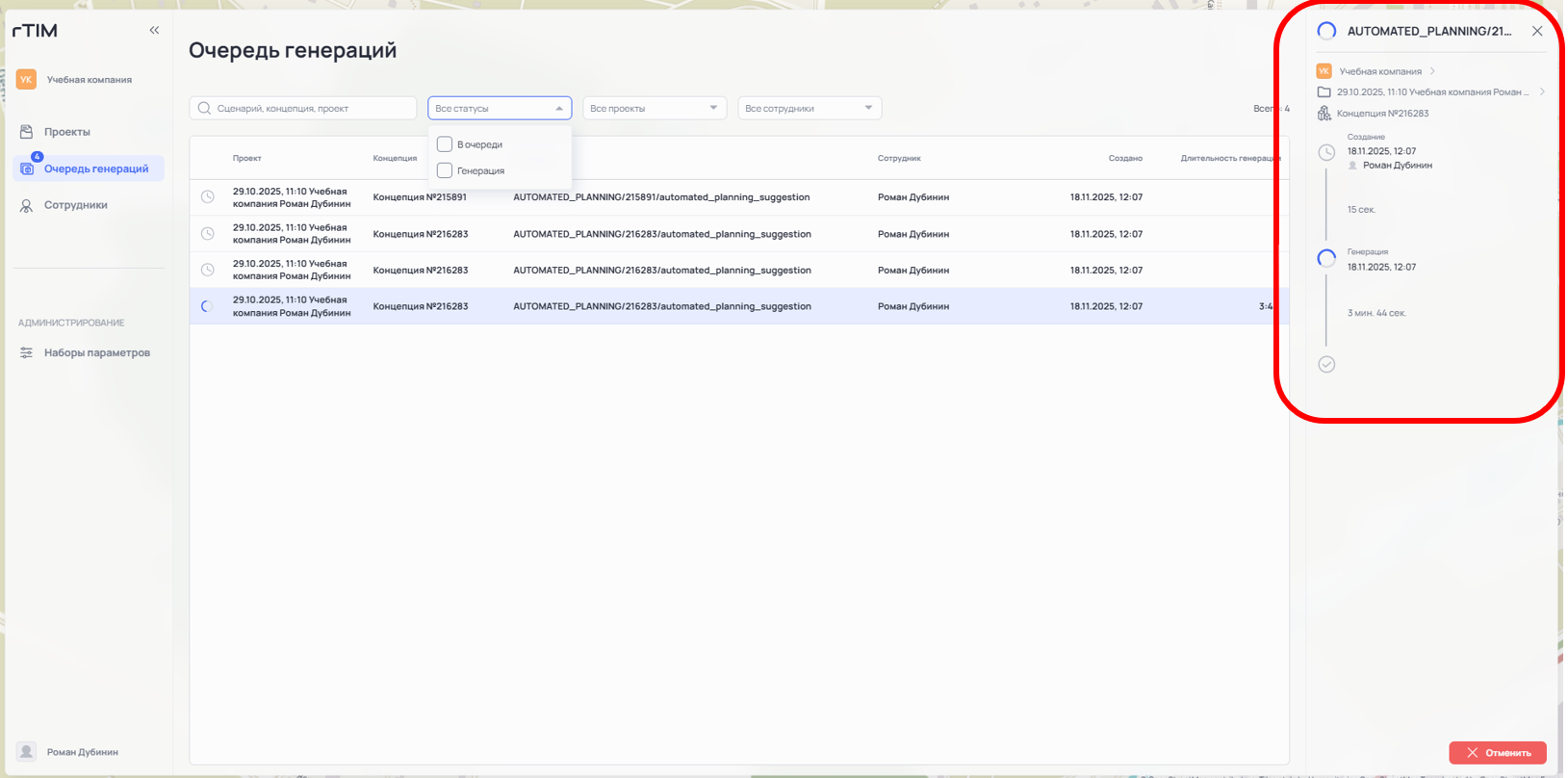Viewport: 1568px width, 778px height.
Task: Click the Наборы параметров sliders icon
Action: (27, 353)
